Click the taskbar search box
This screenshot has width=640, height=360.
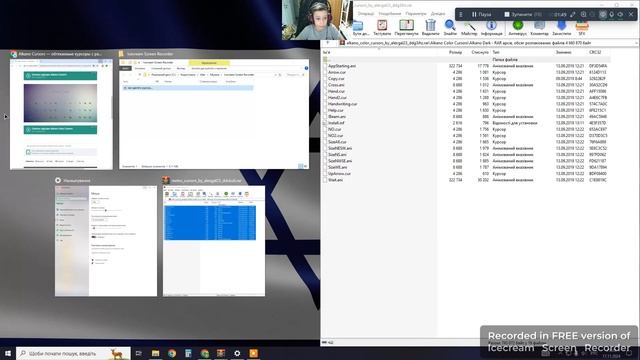73,353
